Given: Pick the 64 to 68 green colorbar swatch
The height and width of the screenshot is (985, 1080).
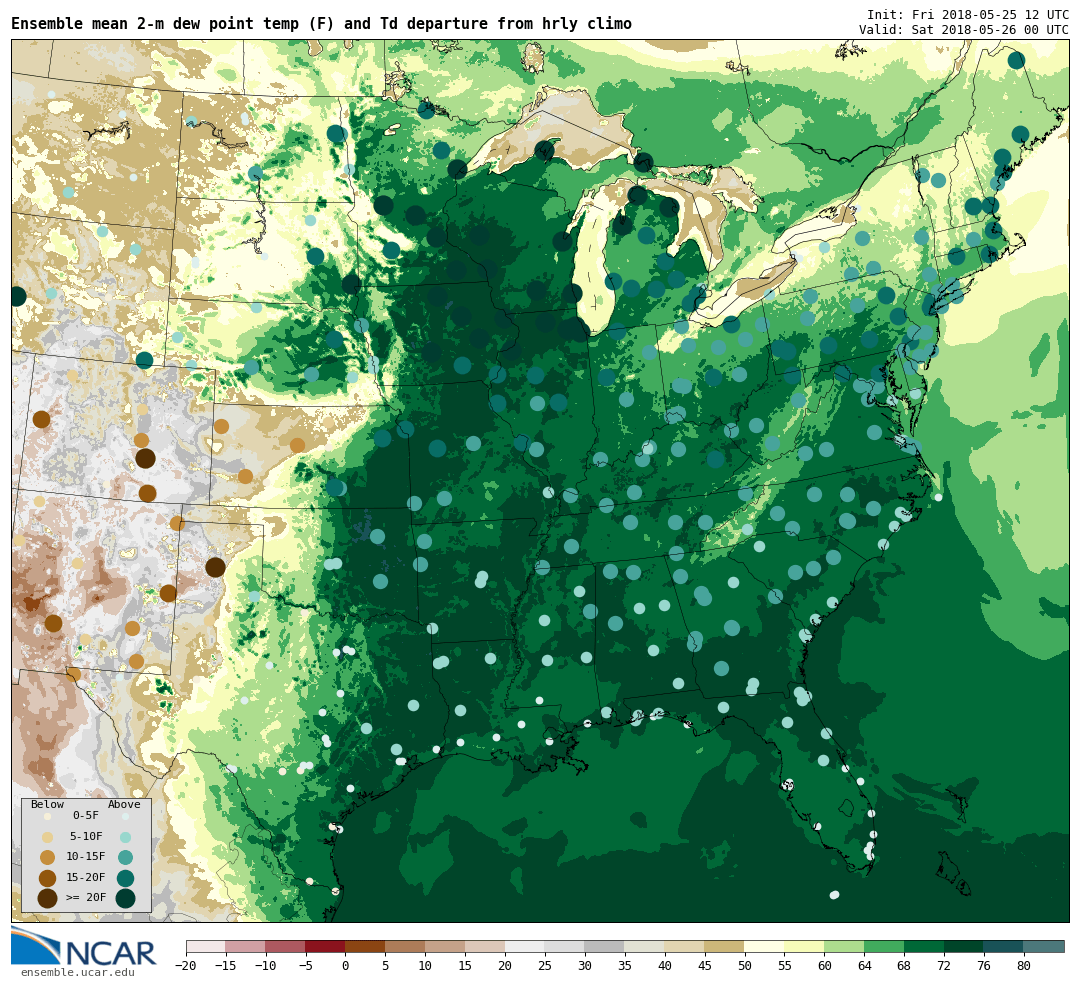Looking at the screenshot, I should point(885,946).
